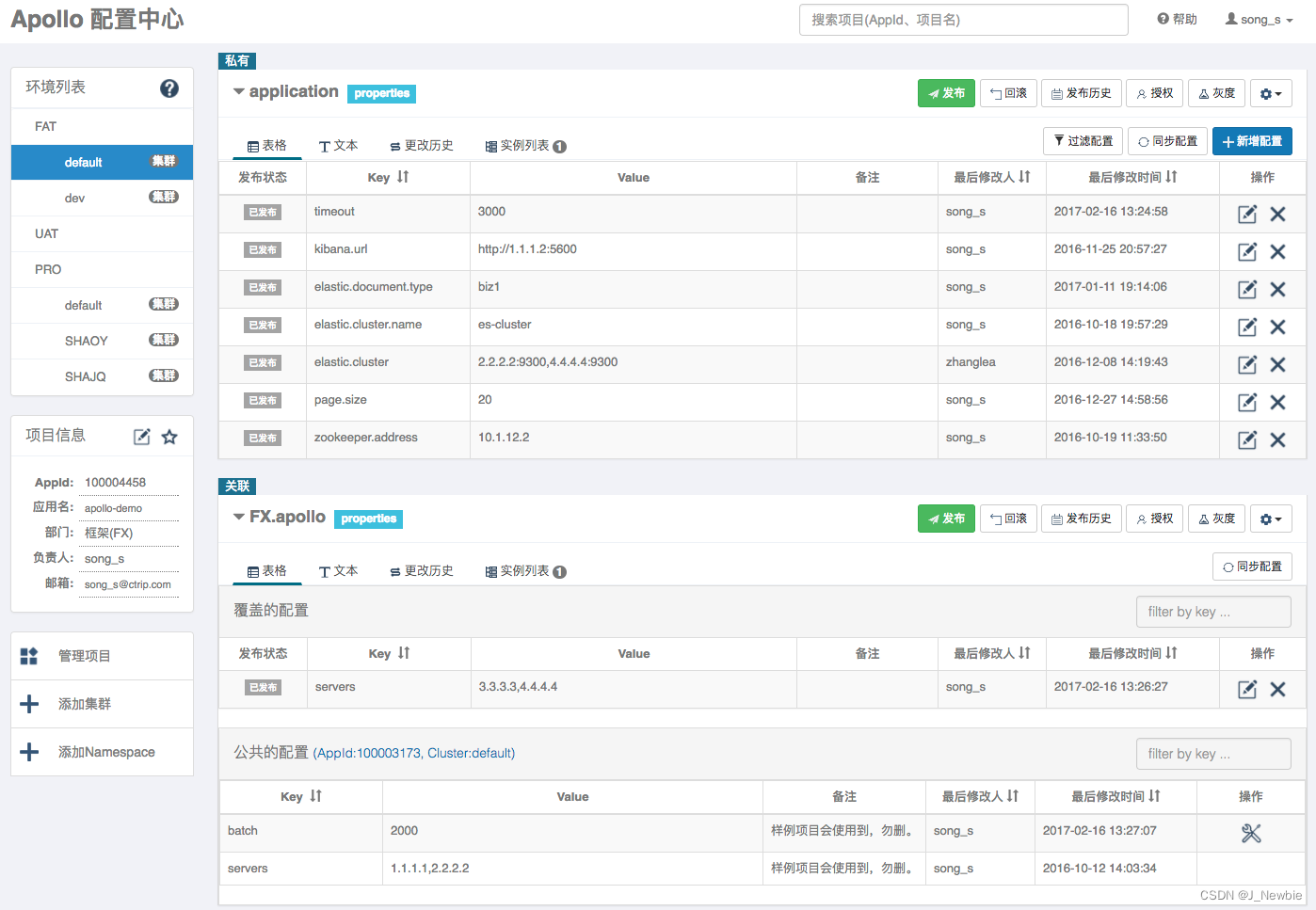Click the plus icon next to 添加集群
Viewport: 1316px width, 910px height.
pos(30,704)
